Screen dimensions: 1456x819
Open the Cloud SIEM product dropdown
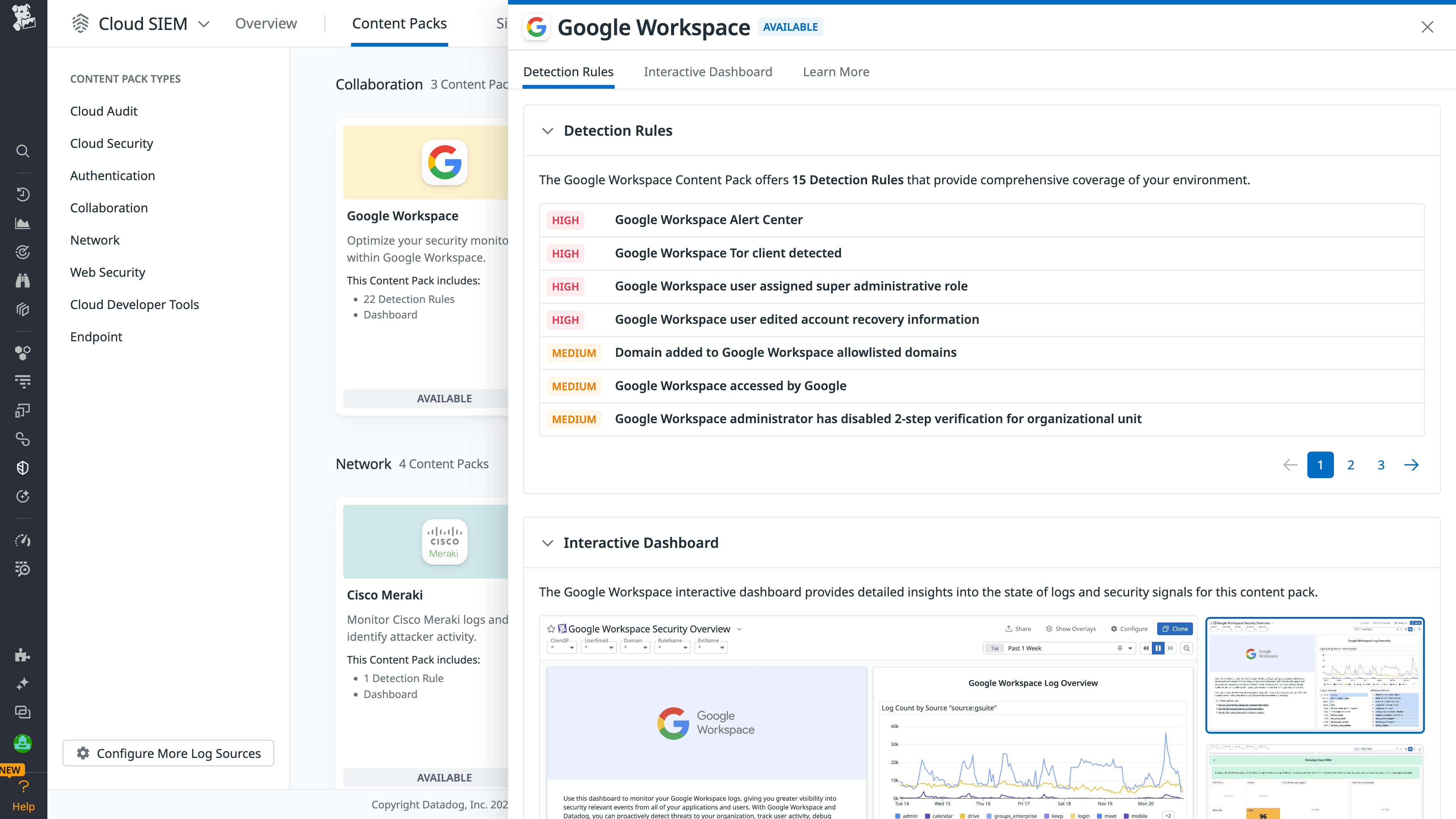[204, 24]
